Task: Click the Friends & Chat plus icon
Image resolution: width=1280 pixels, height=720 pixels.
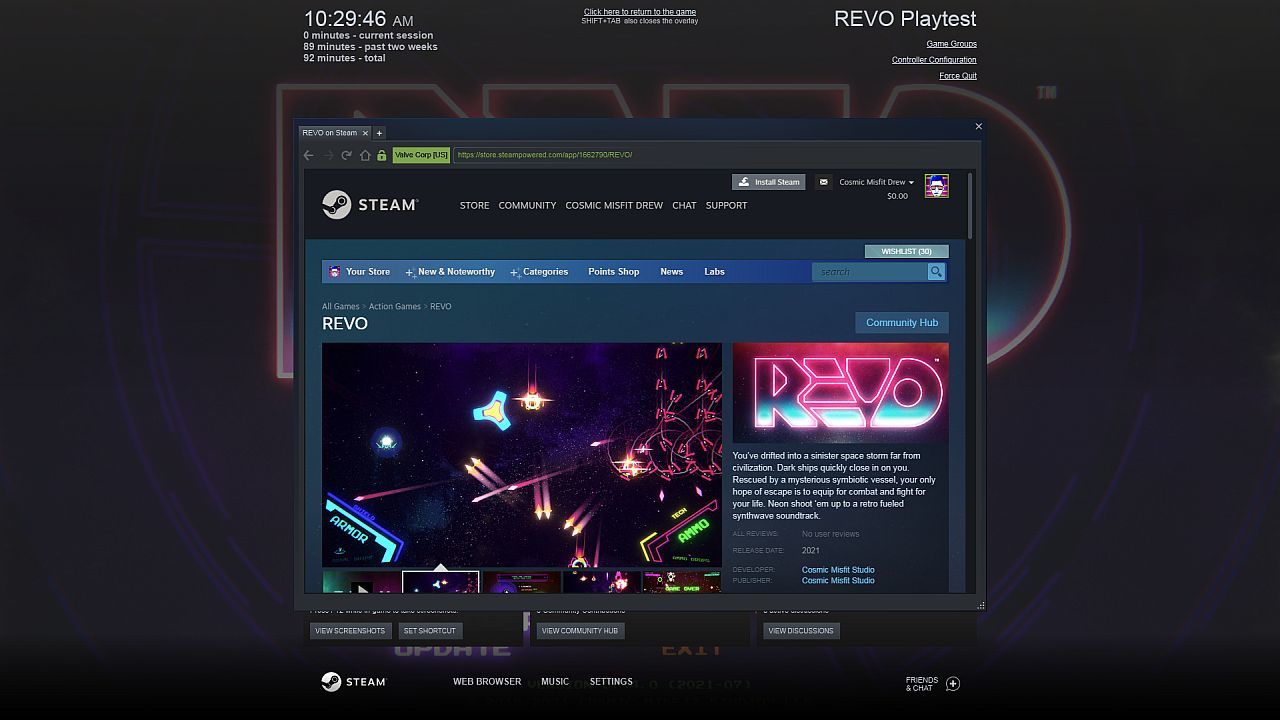Action: click(x=953, y=684)
